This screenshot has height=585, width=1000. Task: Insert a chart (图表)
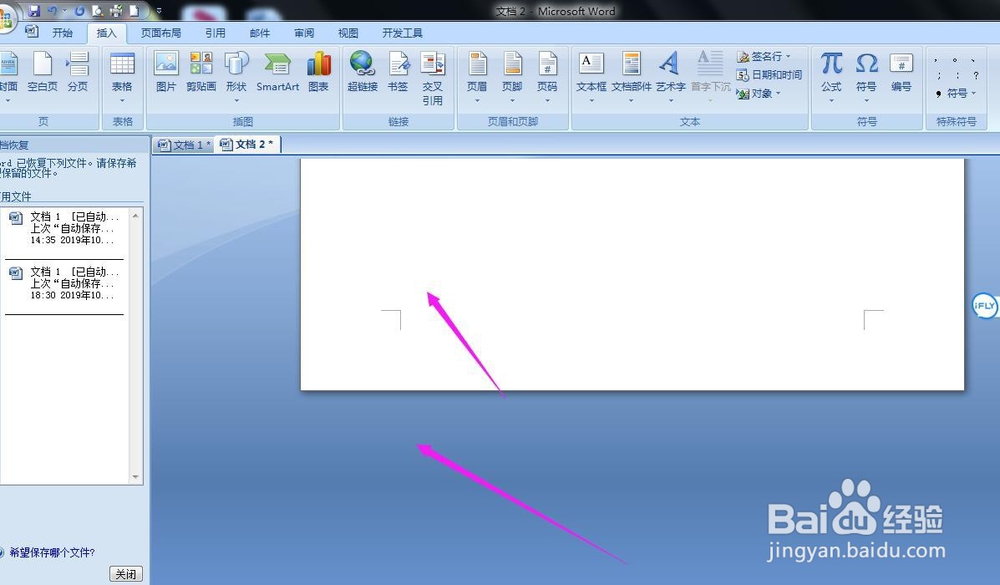(318, 72)
